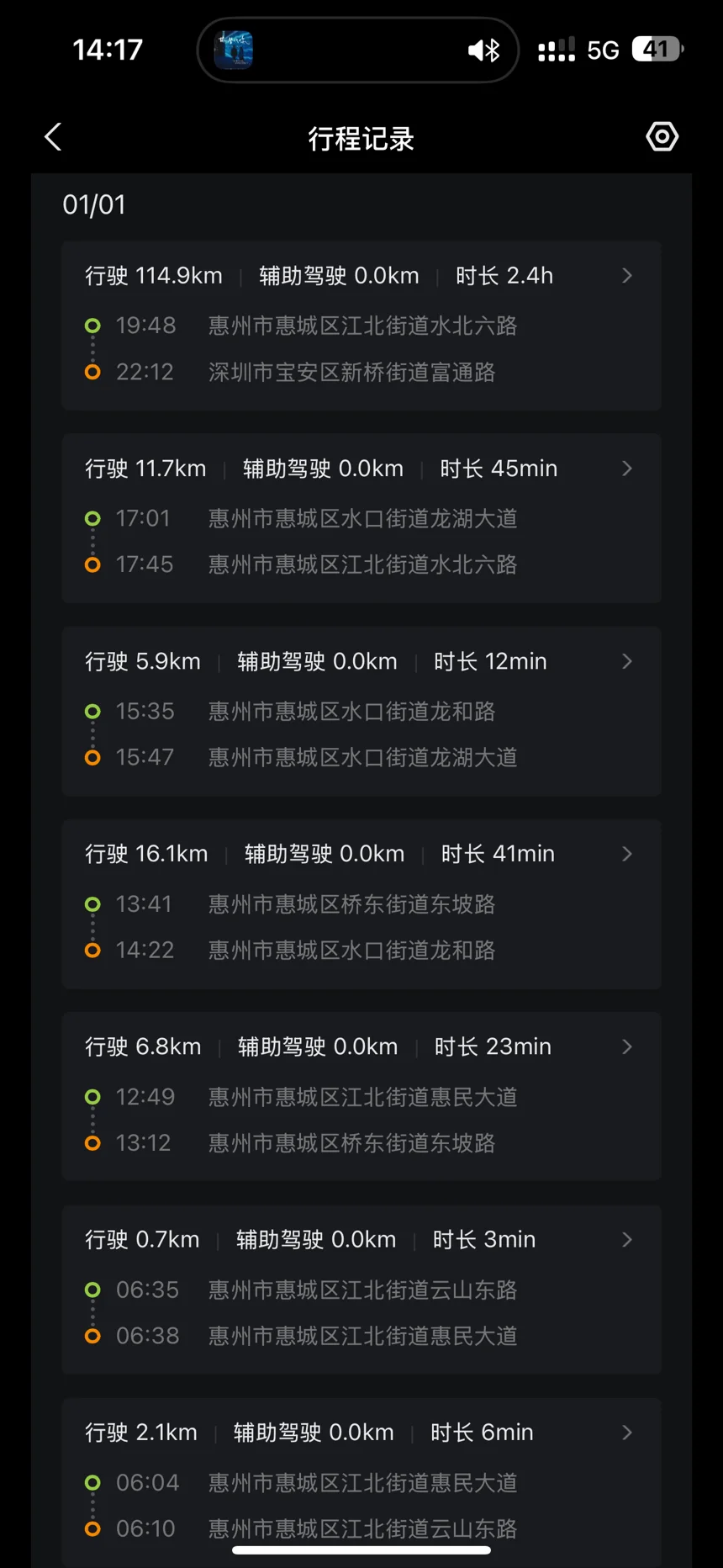The image size is (723, 1568).
Task: Tap the battery indicator showing 41
Action: tap(657, 50)
